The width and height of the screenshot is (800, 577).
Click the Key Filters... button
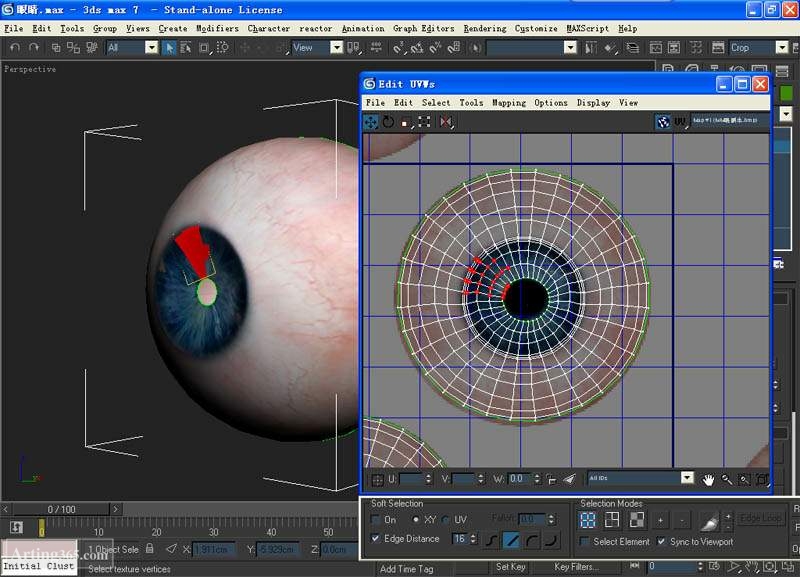click(x=576, y=566)
